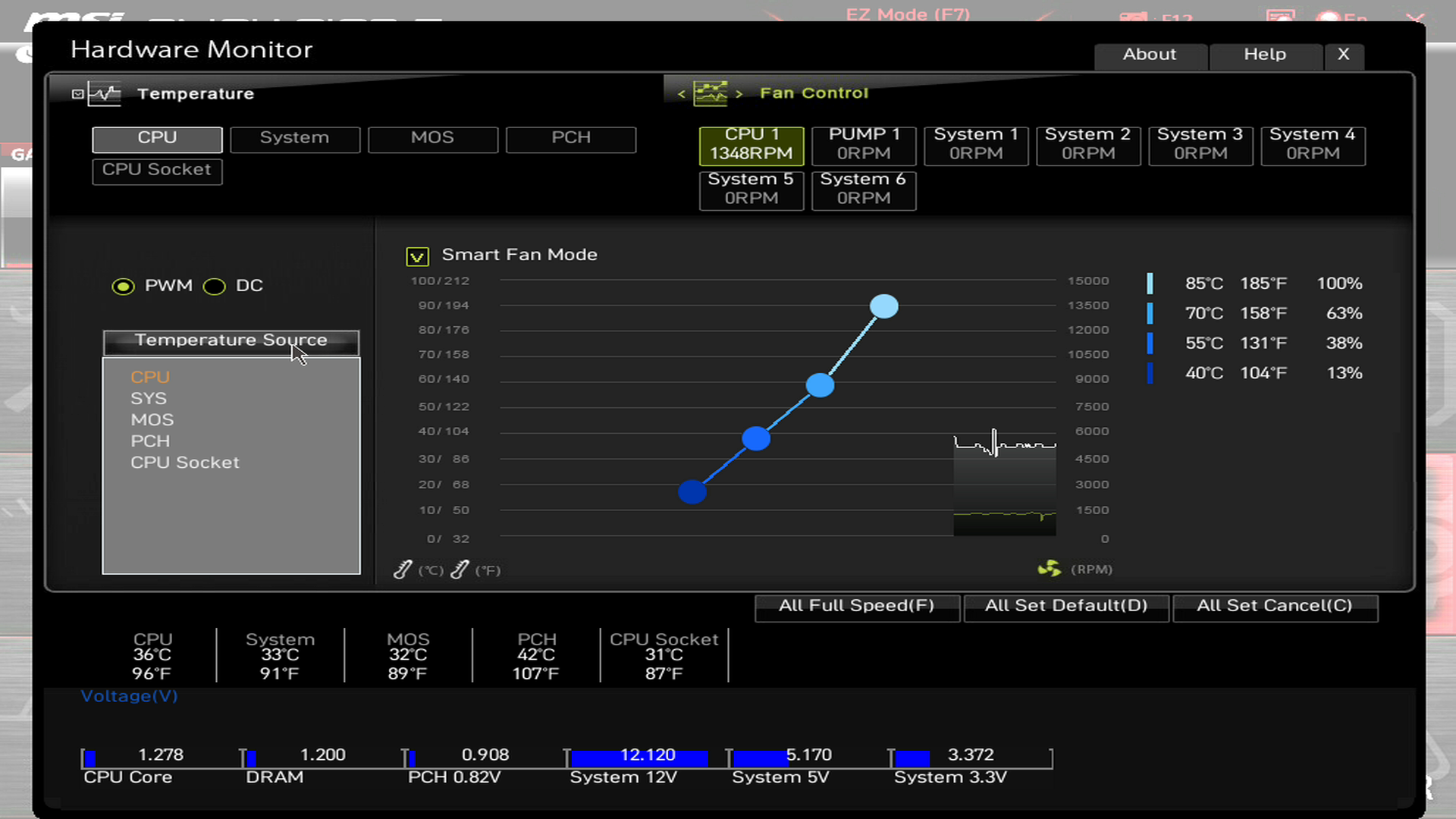This screenshot has height=819, width=1456.
Task: Select MOS temperature source
Action: coord(152,418)
